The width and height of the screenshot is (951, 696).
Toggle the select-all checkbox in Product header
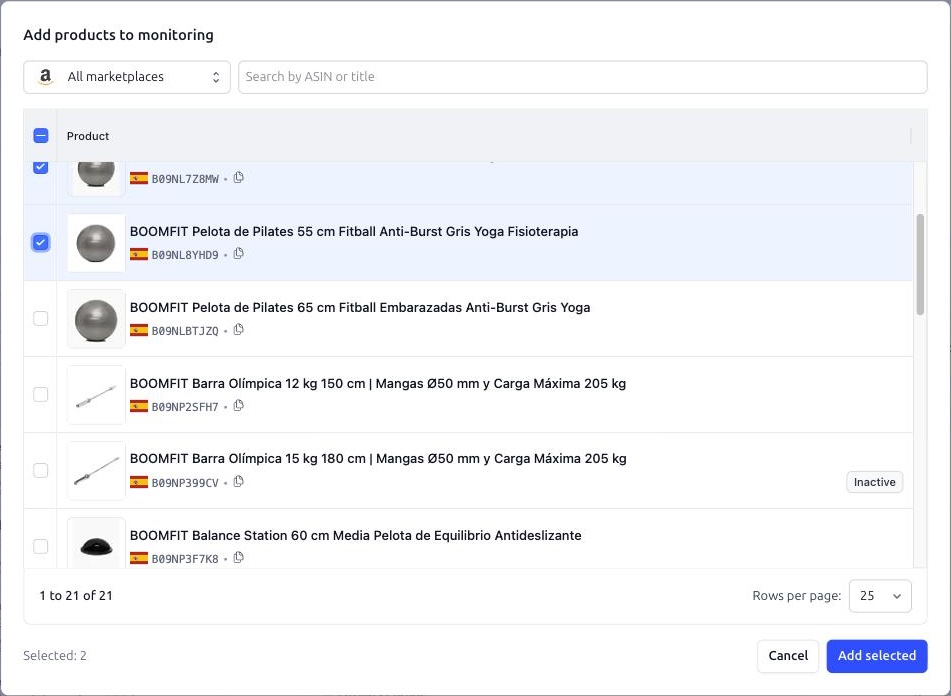point(41,136)
